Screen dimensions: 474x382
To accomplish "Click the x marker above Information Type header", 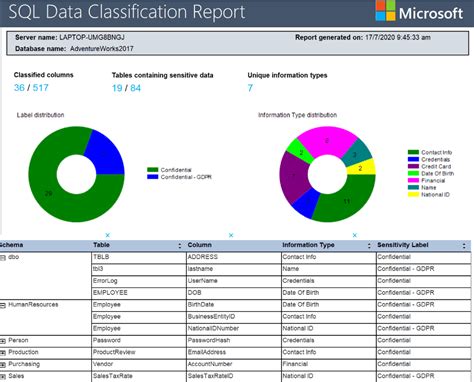I will 355,235.
